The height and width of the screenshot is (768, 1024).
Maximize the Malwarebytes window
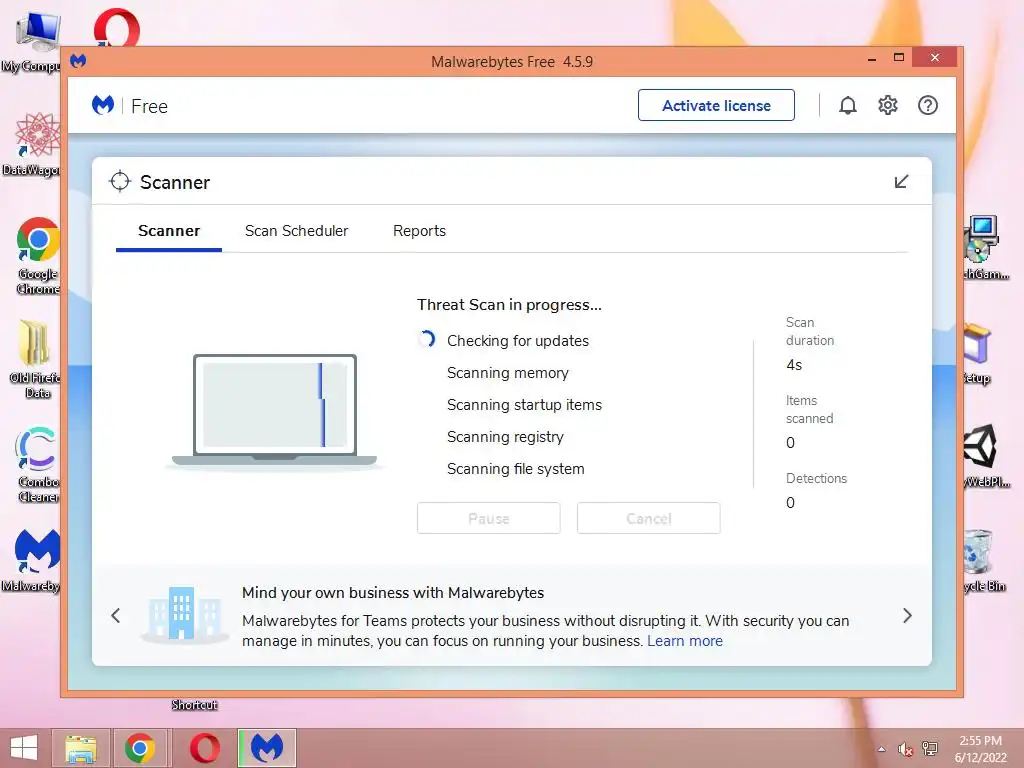point(899,57)
